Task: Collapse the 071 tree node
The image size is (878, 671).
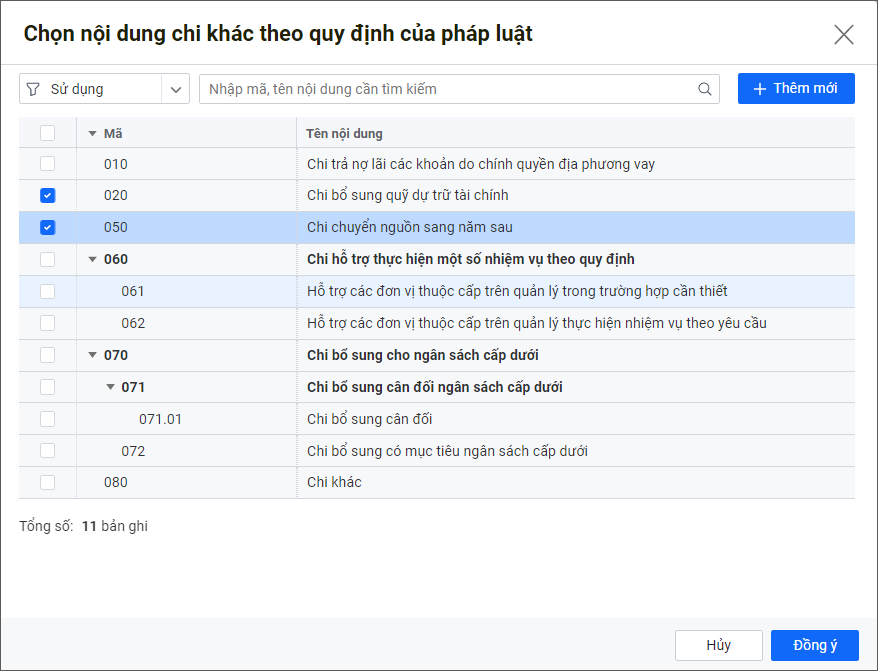Action: [111, 387]
